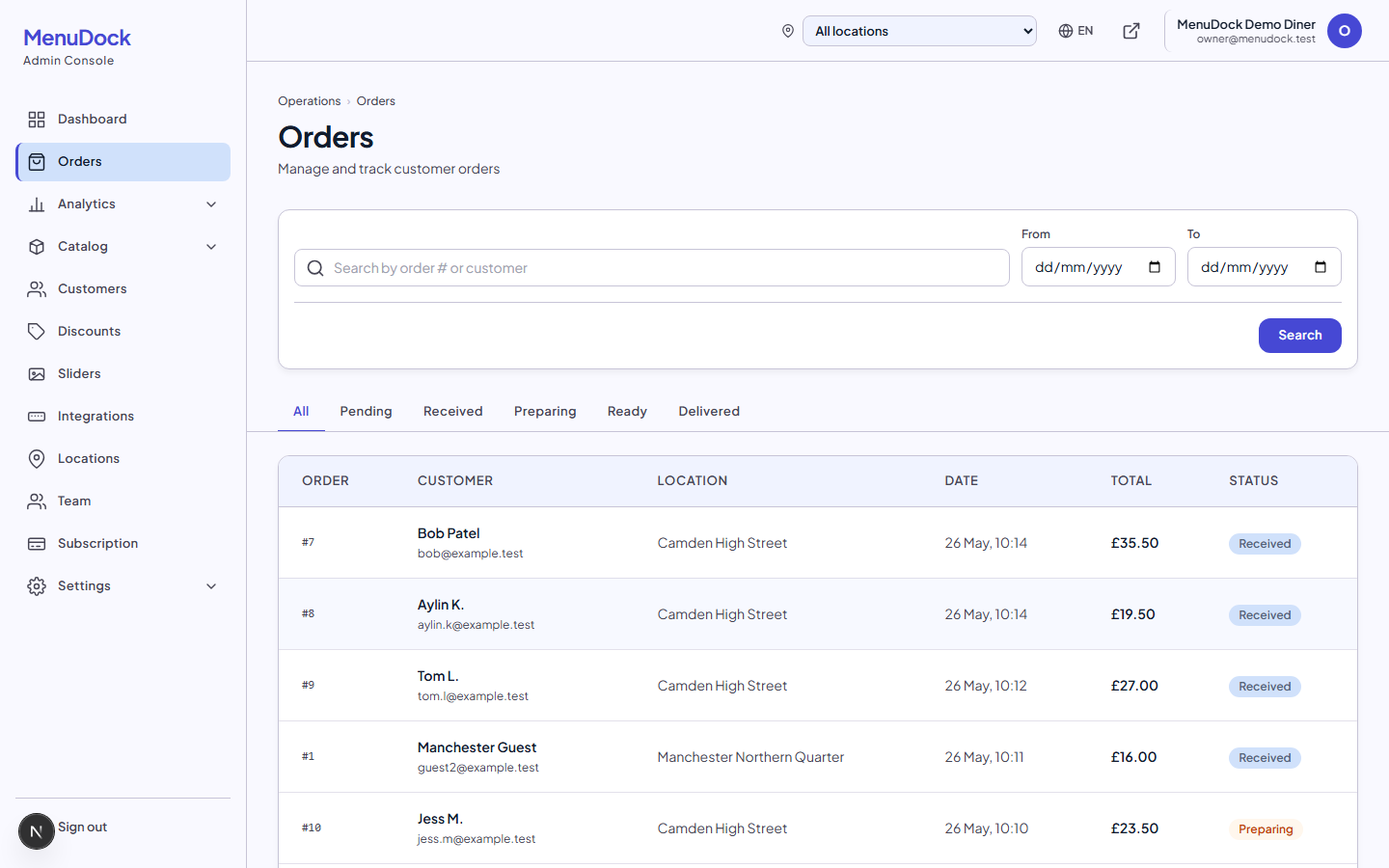Click customer name Aylin K.
Image resolution: width=1389 pixels, height=868 pixels.
(441, 605)
